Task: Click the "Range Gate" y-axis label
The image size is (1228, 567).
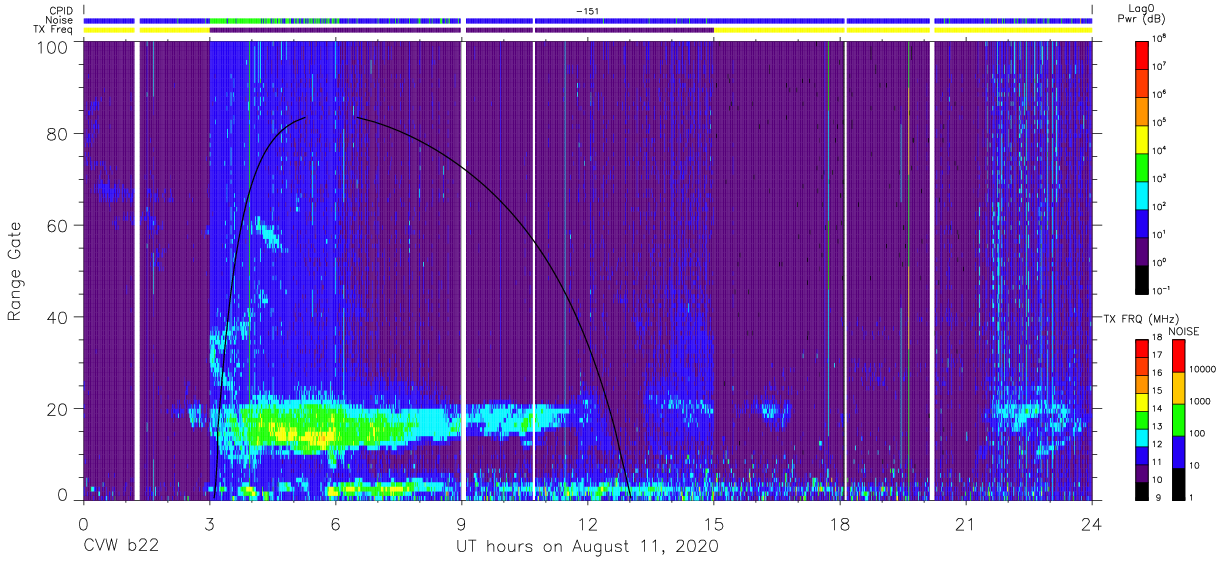Action: pyautogui.click(x=15, y=272)
